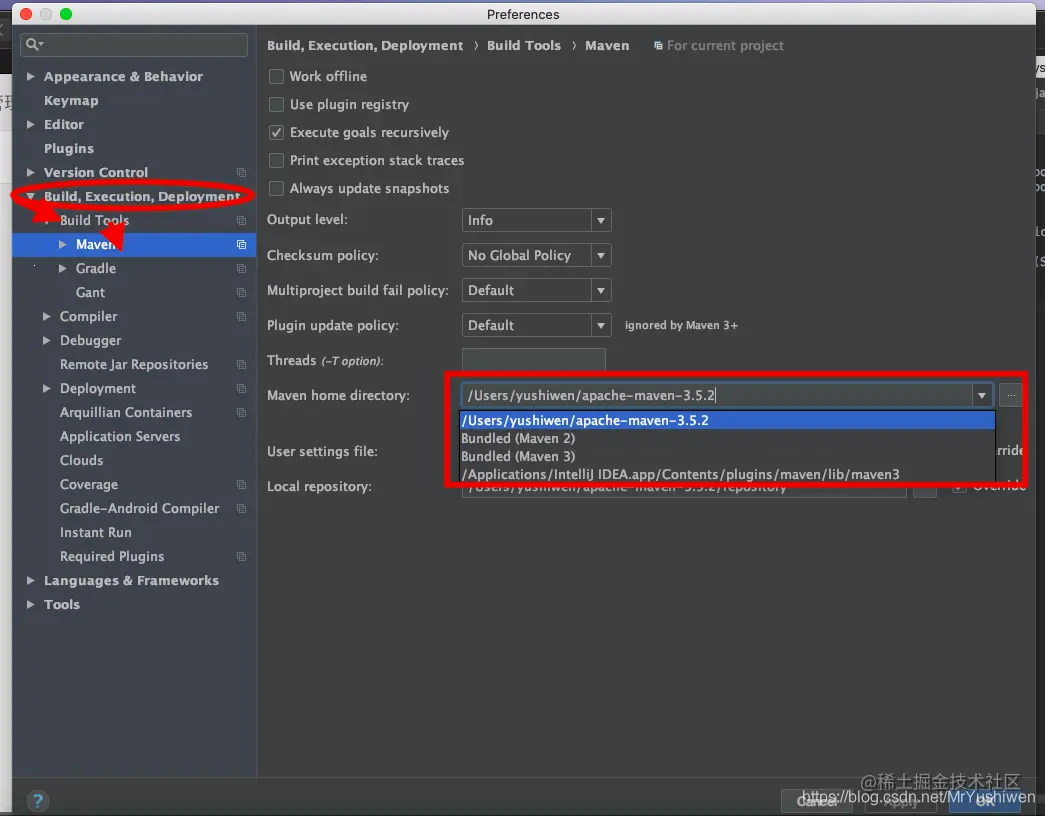This screenshot has height=816, width=1045.
Task: Click inside the settings search field
Action: coord(134,45)
